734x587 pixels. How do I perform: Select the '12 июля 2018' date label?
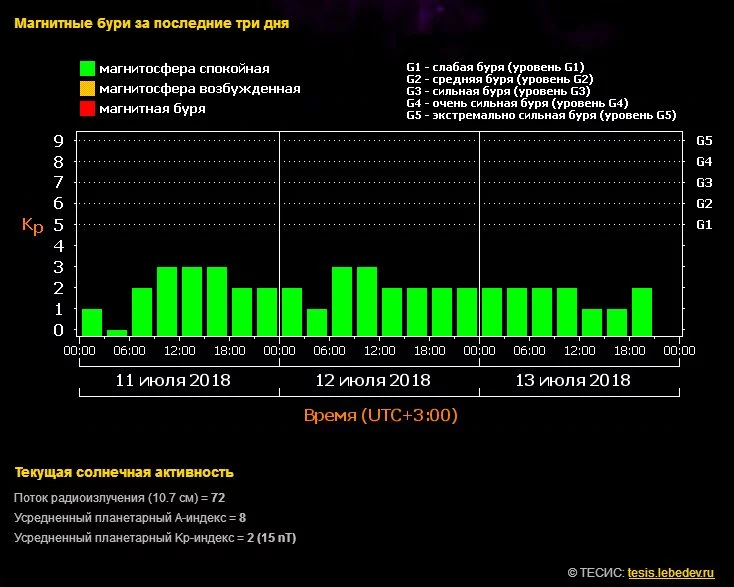coord(373,380)
